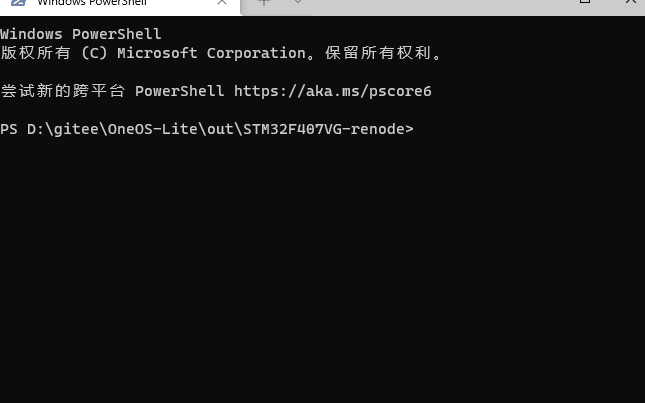645x403 pixels.
Task: Expand the new tab profile dropdown chevron
Action: [x=297, y=3]
